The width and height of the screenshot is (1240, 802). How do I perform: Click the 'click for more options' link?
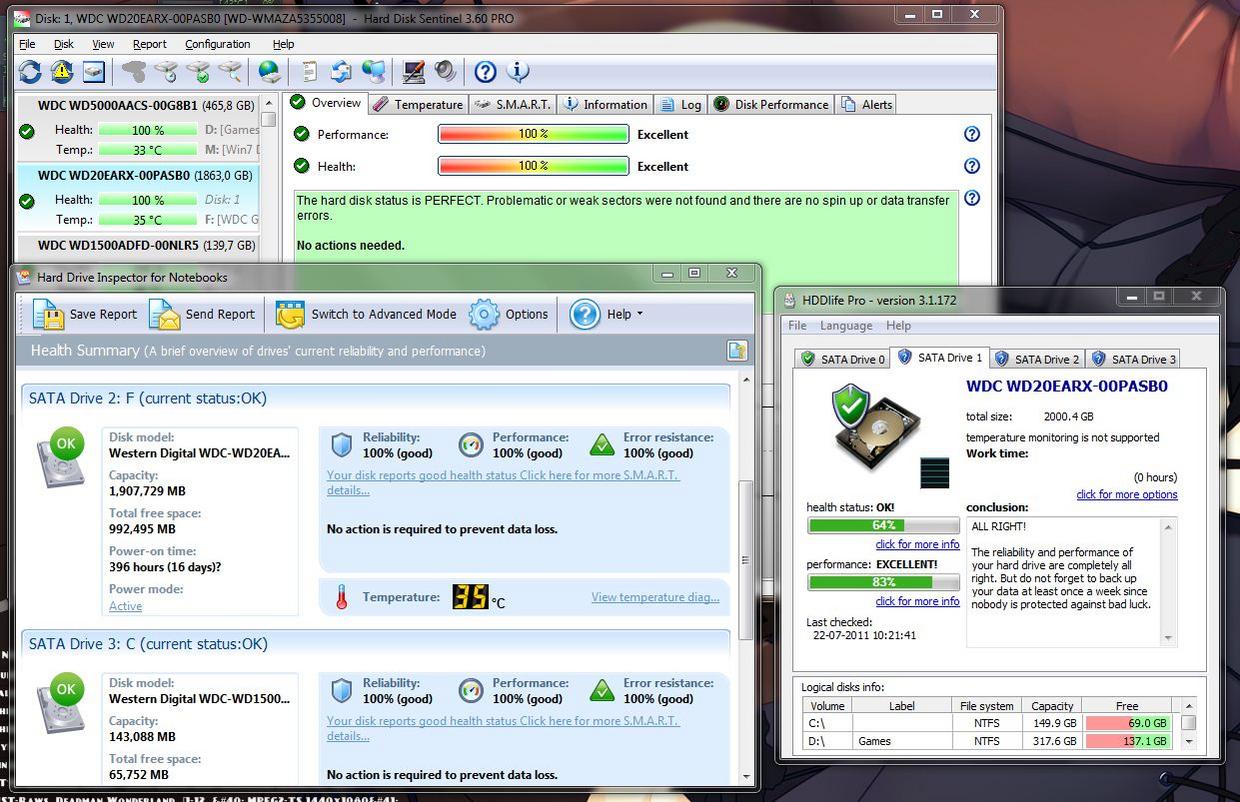(1126, 495)
